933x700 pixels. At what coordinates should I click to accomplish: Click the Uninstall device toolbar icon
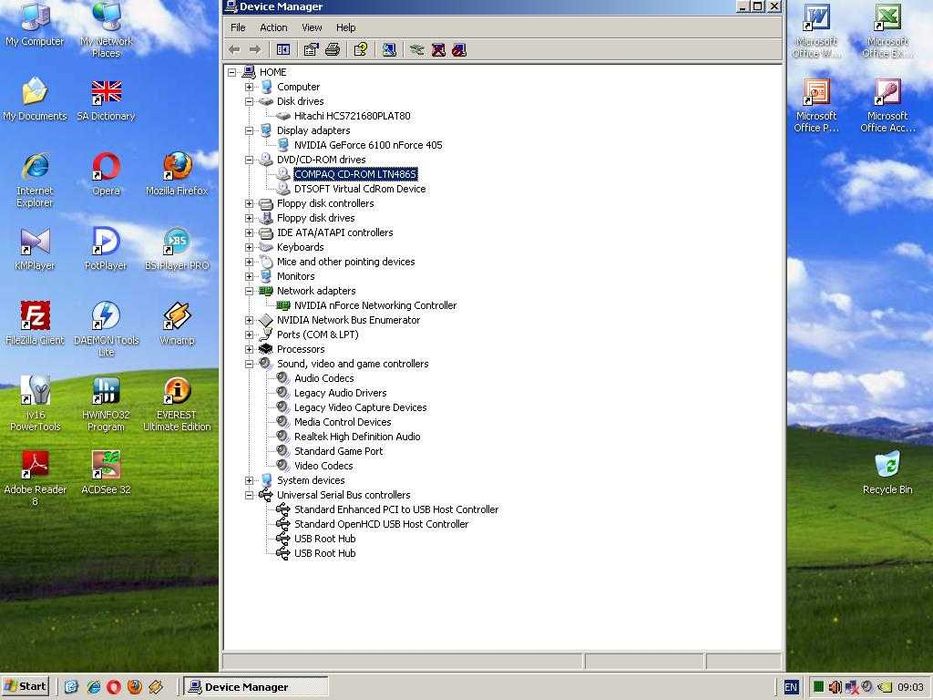(x=439, y=50)
